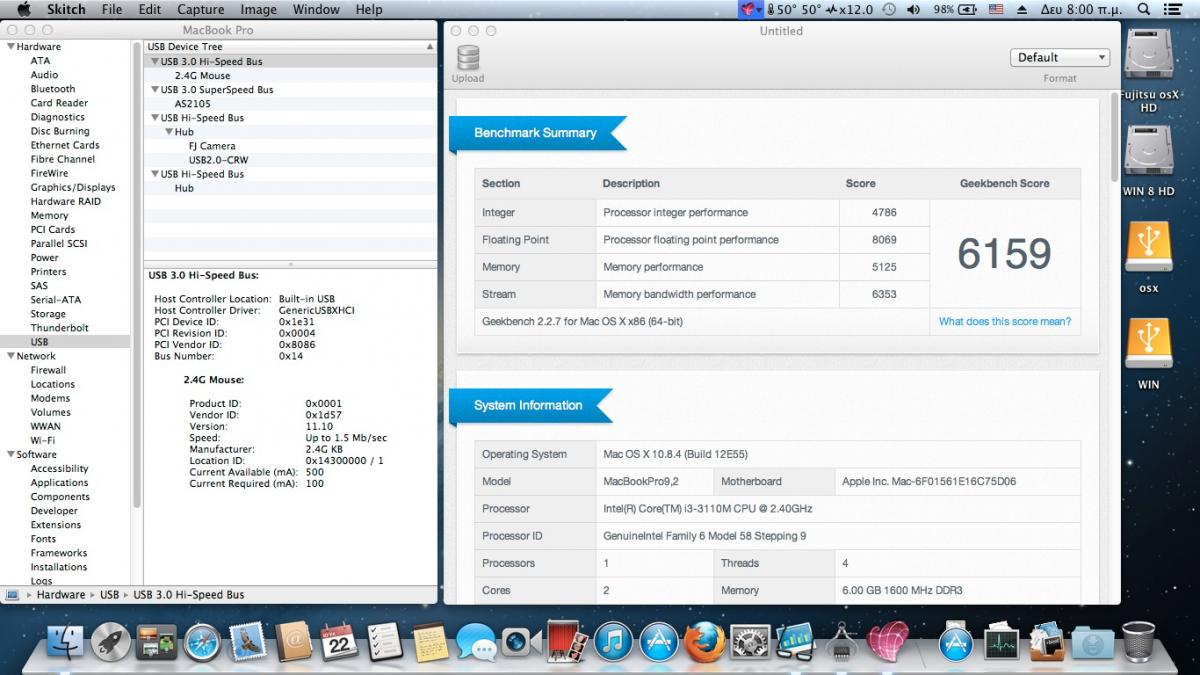This screenshot has height=675, width=1200.
Task: Collapse Software section in sidebar
Action: (x=10, y=455)
